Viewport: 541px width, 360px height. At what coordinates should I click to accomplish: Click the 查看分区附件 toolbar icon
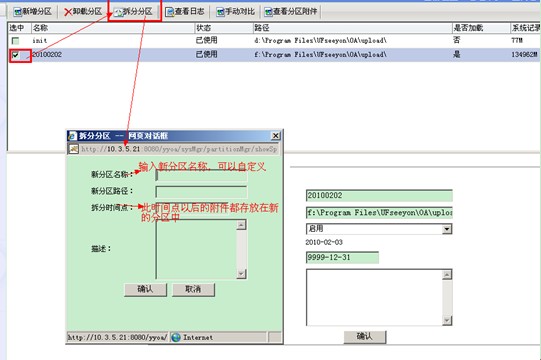tap(268, 12)
